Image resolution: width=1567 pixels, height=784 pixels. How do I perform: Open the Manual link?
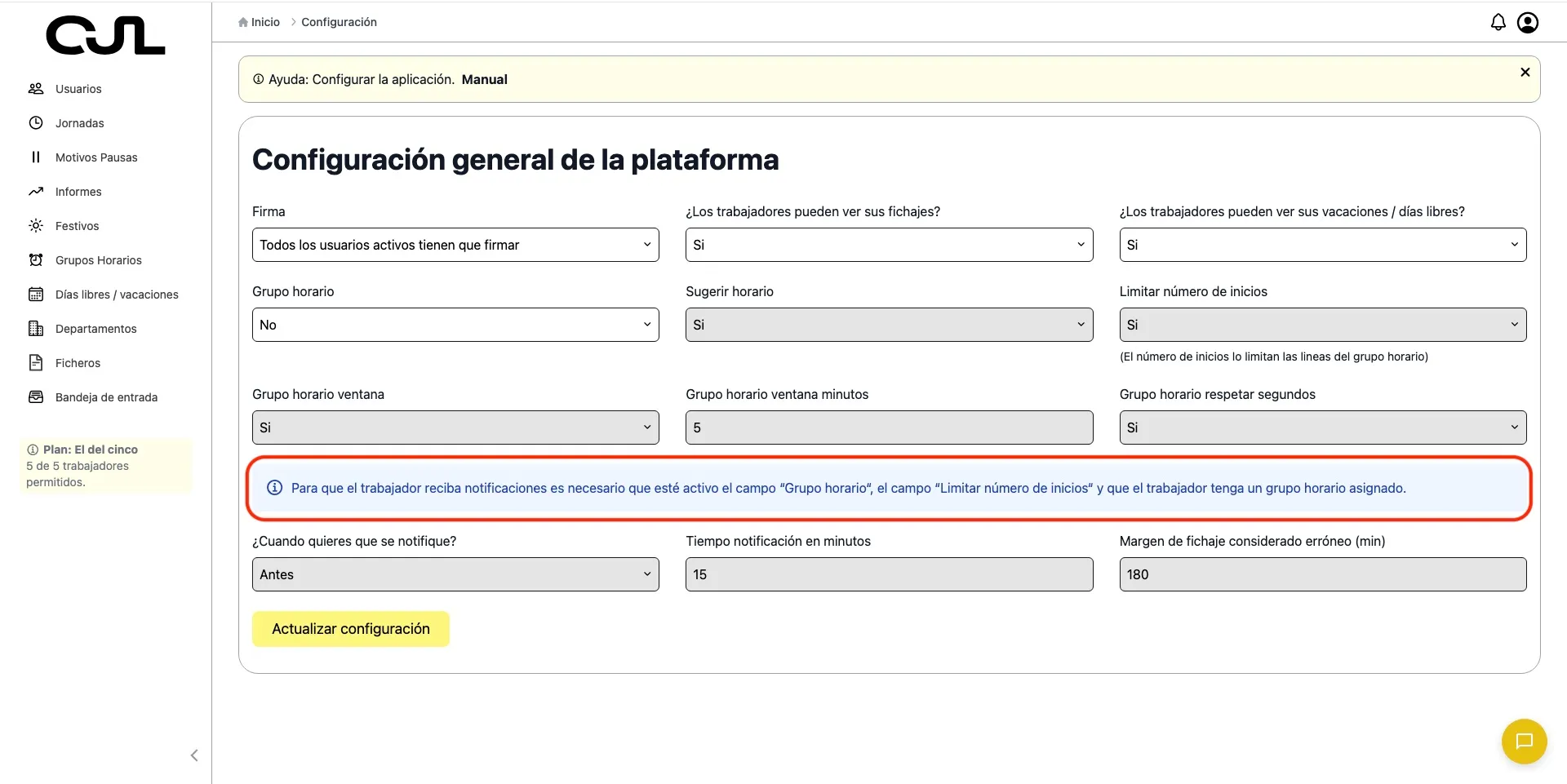point(485,79)
